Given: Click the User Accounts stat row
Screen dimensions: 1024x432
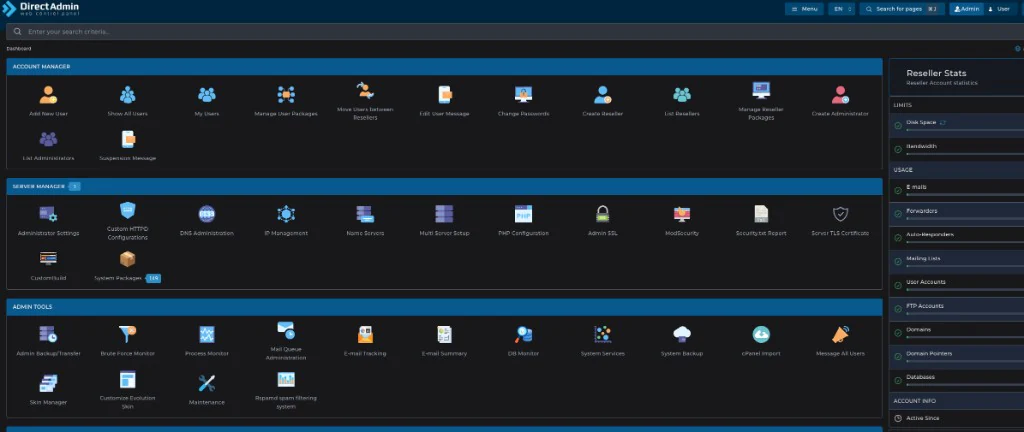Looking at the screenshot, I should (957, 285).
